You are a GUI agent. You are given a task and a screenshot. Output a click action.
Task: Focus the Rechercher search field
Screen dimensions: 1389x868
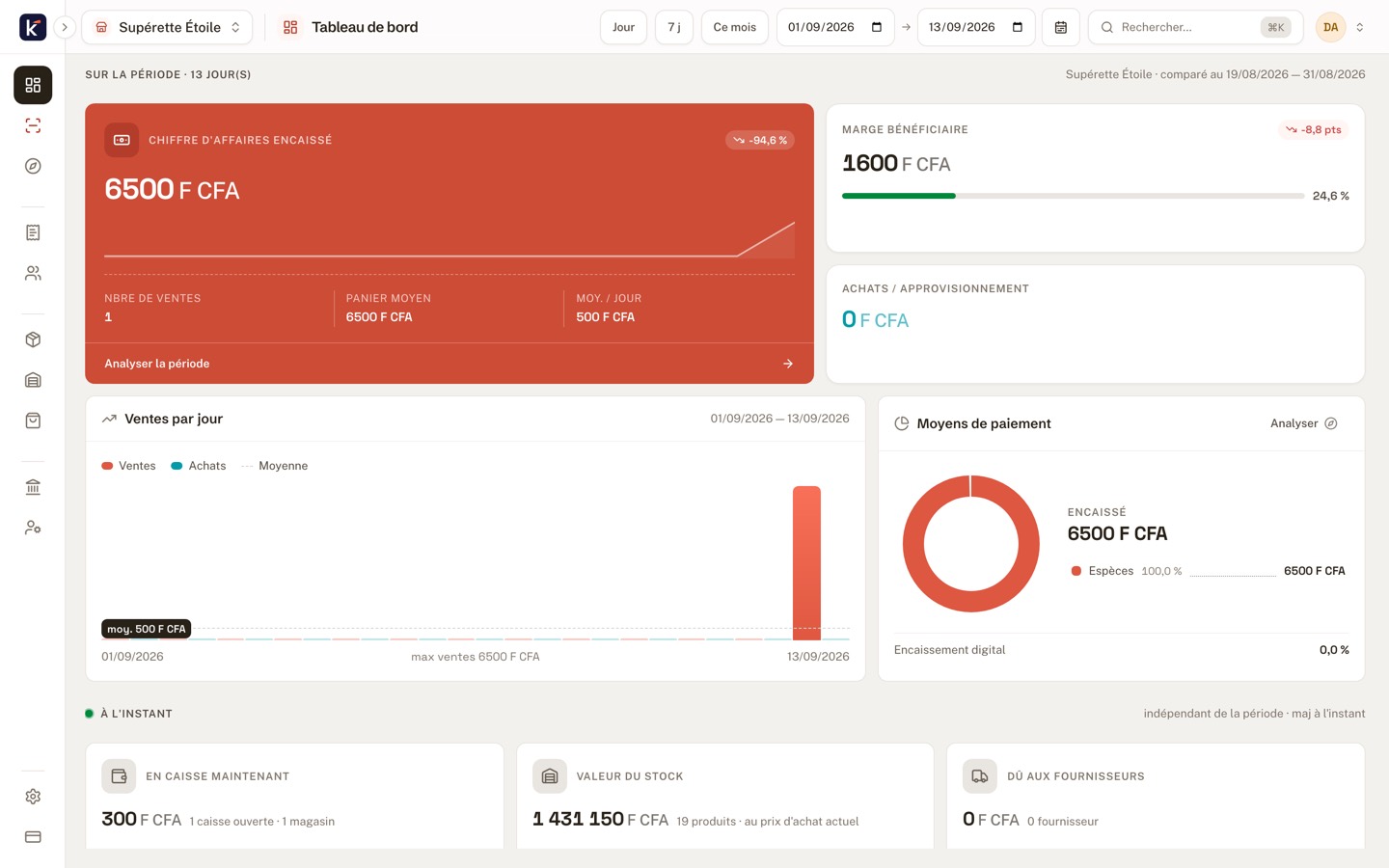1195,27
